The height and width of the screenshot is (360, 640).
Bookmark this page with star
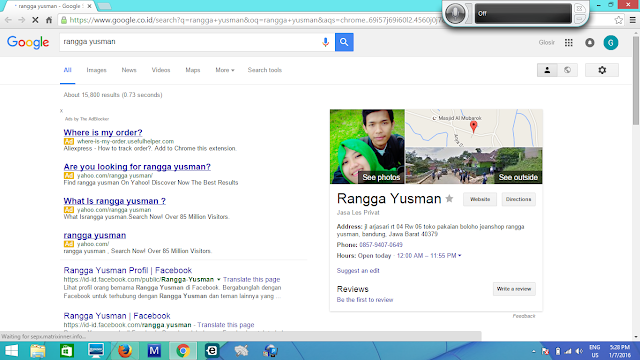(618, 20)
